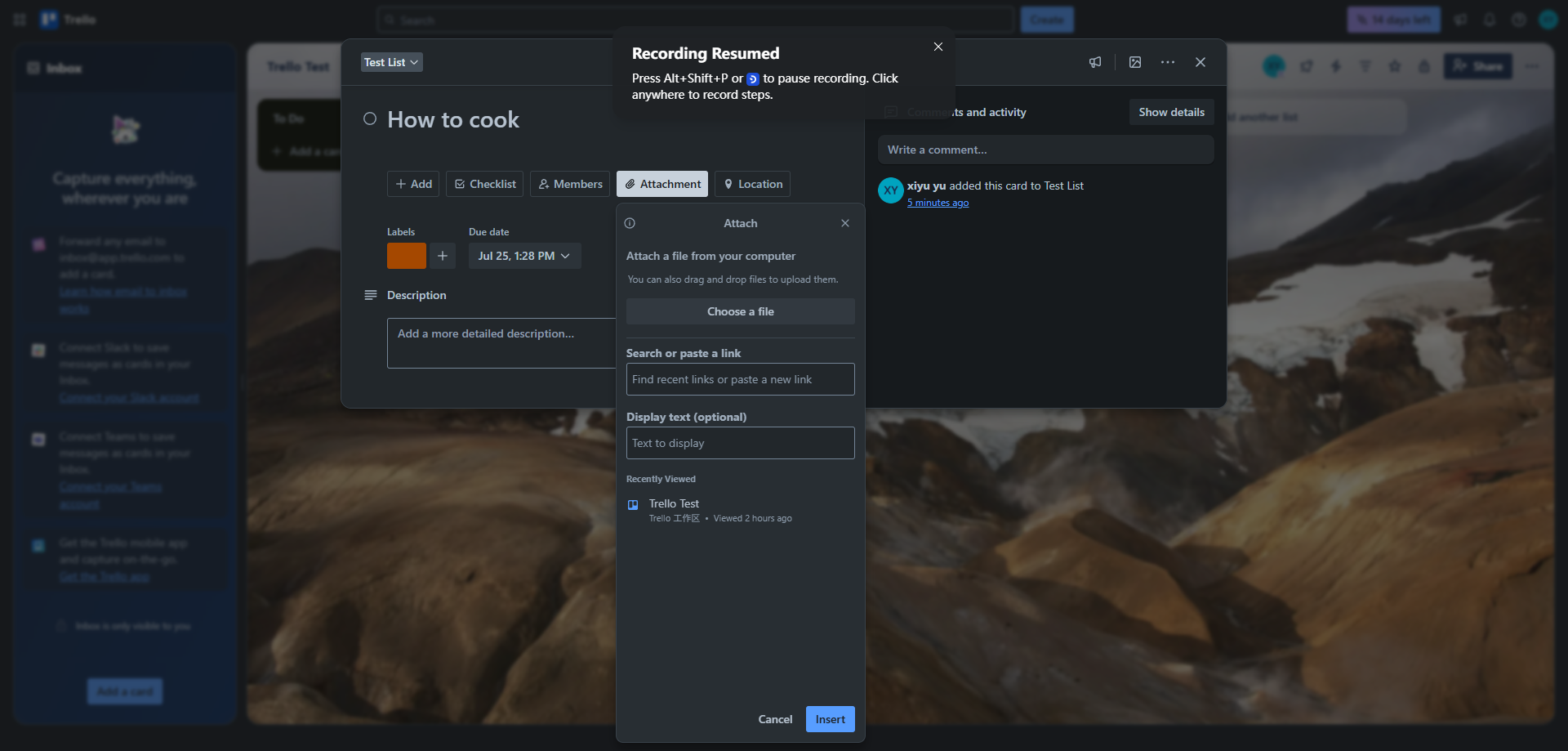Insert the attachment
1568x751 pixels.
[x=831, y=719]
